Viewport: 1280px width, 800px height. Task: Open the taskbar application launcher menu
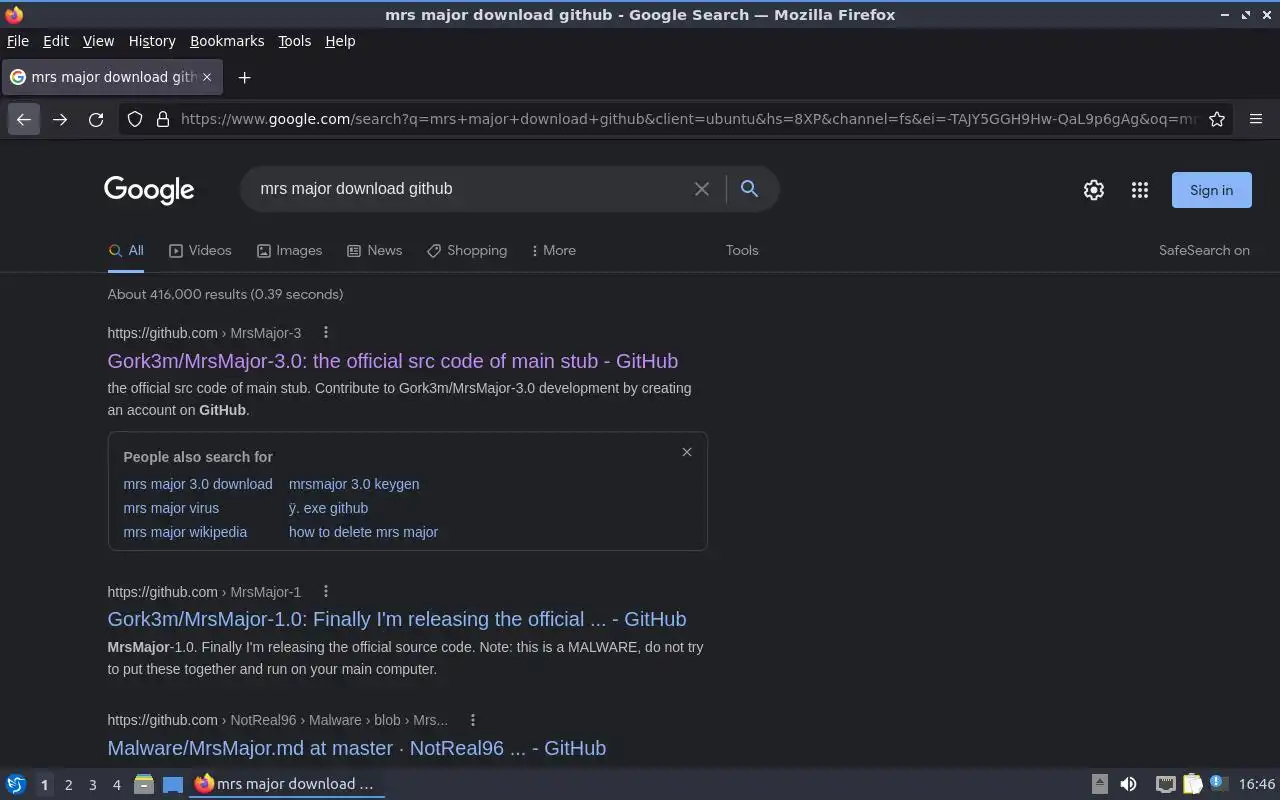pyautogui.click(x=16, y=784)
